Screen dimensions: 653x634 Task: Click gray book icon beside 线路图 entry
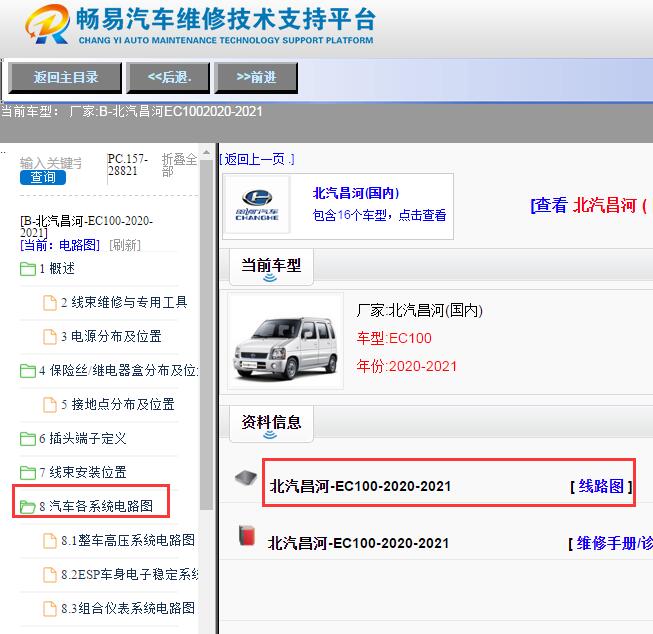click(x=246, y=477)
